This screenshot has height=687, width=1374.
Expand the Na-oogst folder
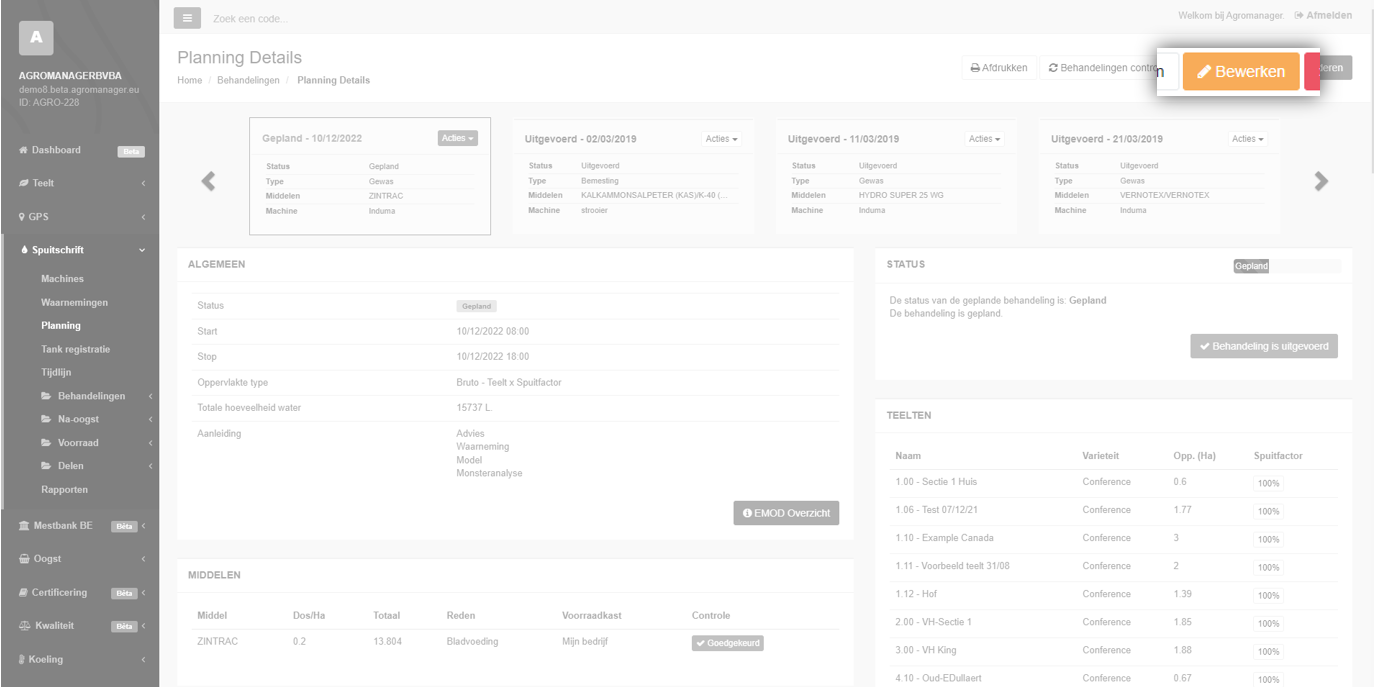pyautogui.click(x=95, y=419)
